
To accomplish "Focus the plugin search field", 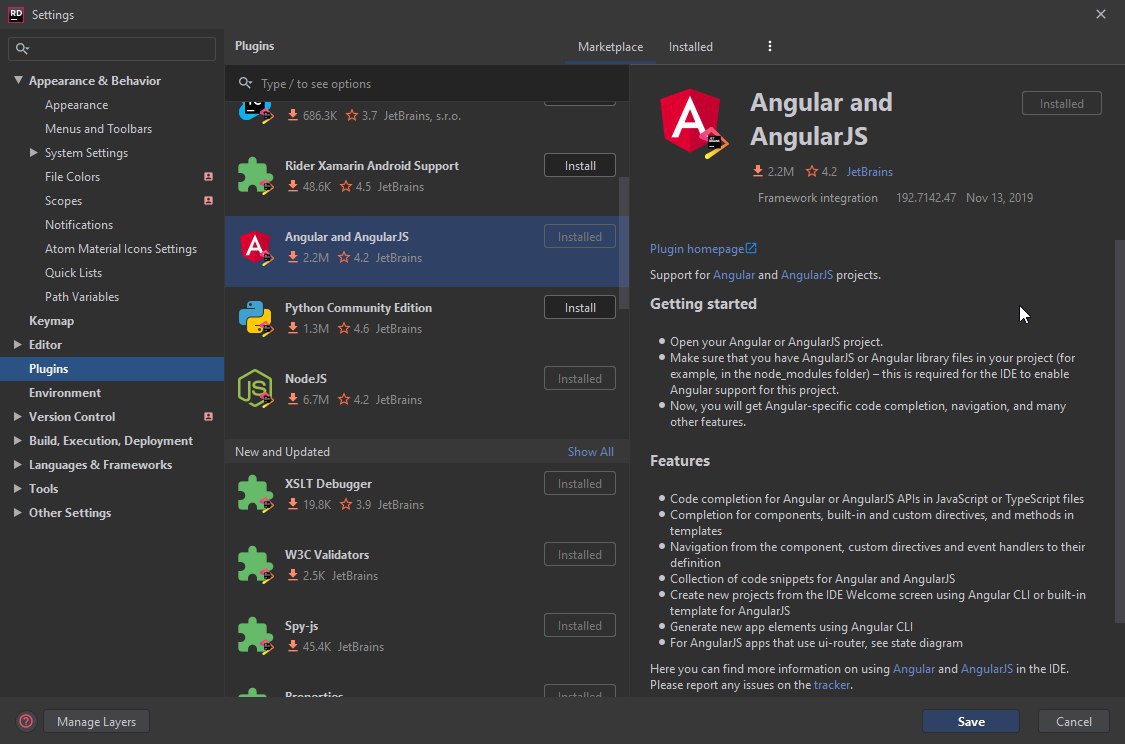I will 427,83.
